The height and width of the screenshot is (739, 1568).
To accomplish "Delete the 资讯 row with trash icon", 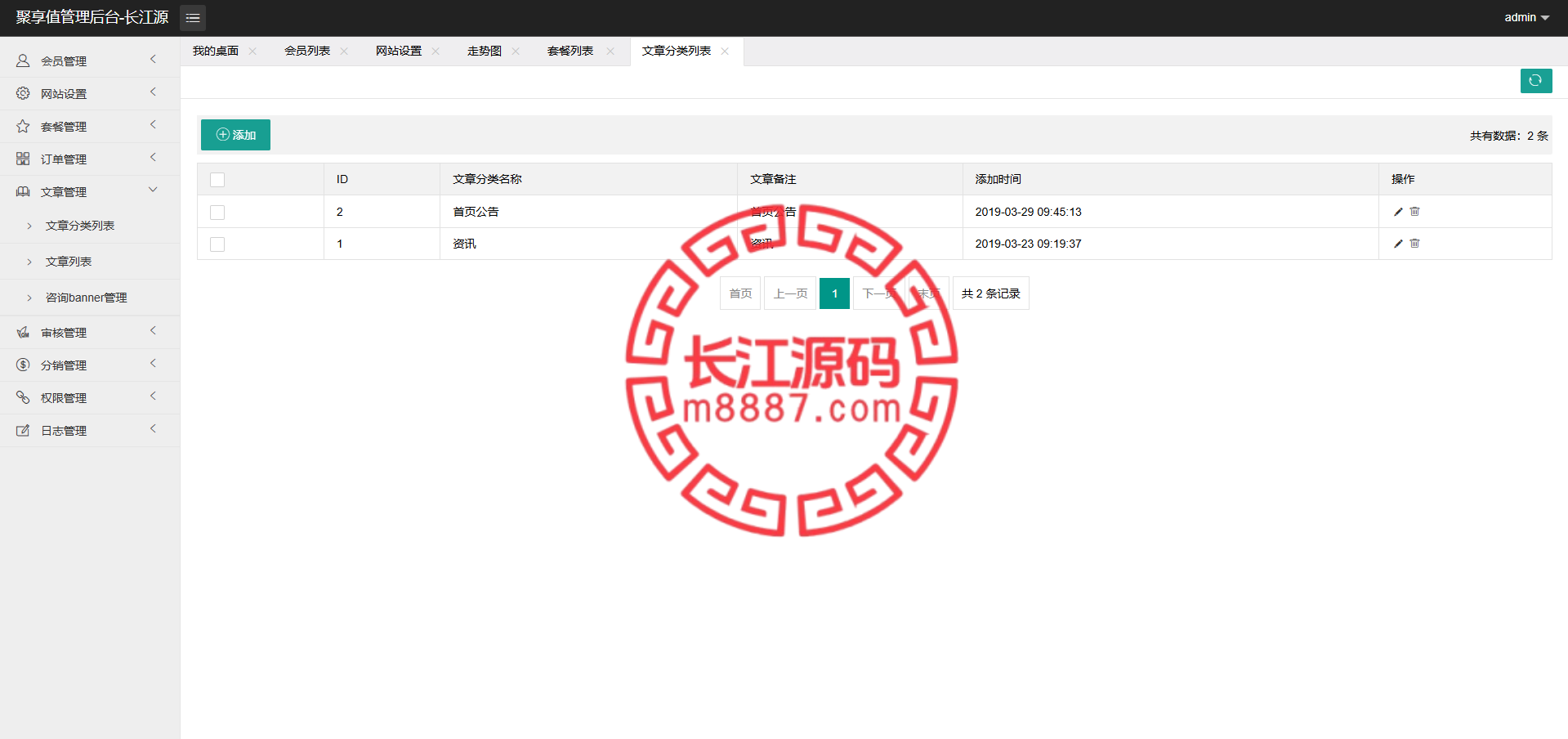I will pyautogui.click(x=1415, y=244).
